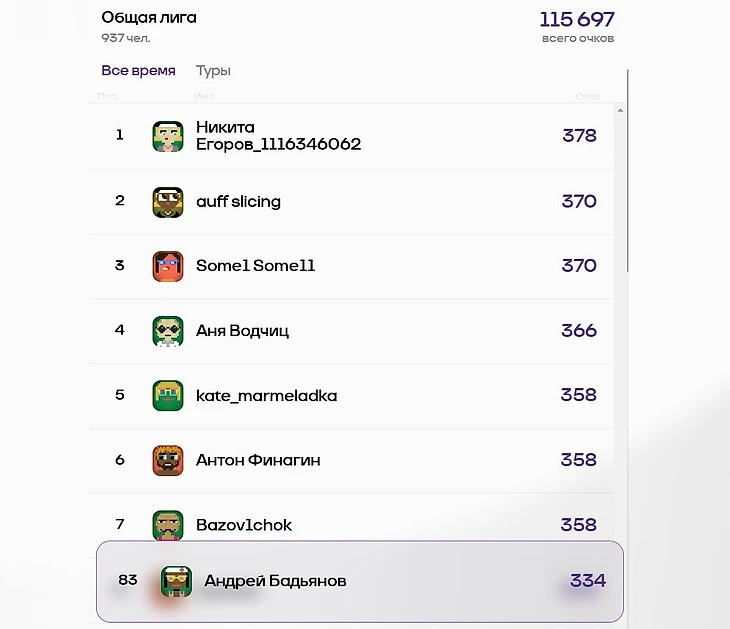Switch to the Туры tab
Image resolution: width=730 pixels, height=629 pixels.
pyautogui.click(x=213, y=71)
